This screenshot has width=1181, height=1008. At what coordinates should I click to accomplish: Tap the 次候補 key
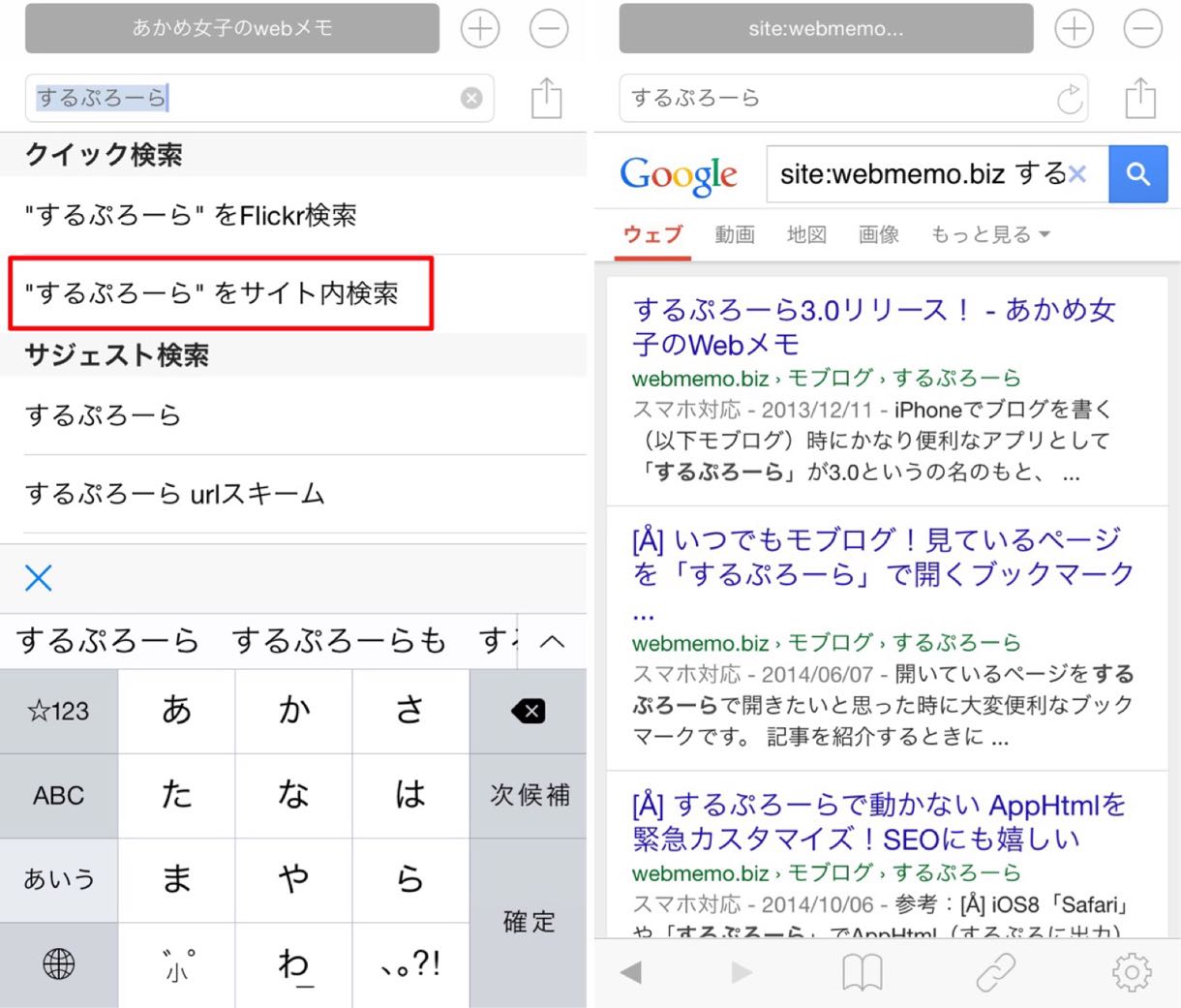click(x=529, y=796)
